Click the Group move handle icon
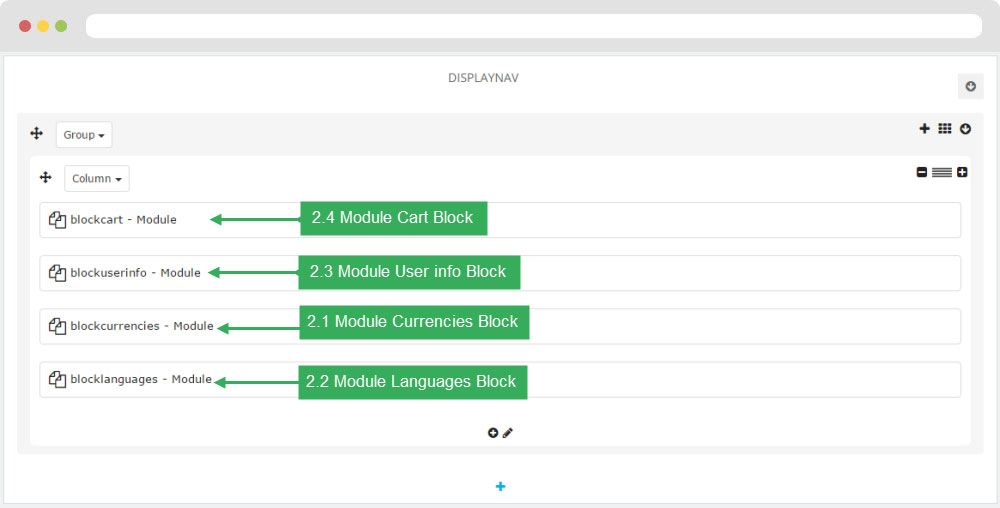This screenshot has width=1000, height=508. [36, 133]
